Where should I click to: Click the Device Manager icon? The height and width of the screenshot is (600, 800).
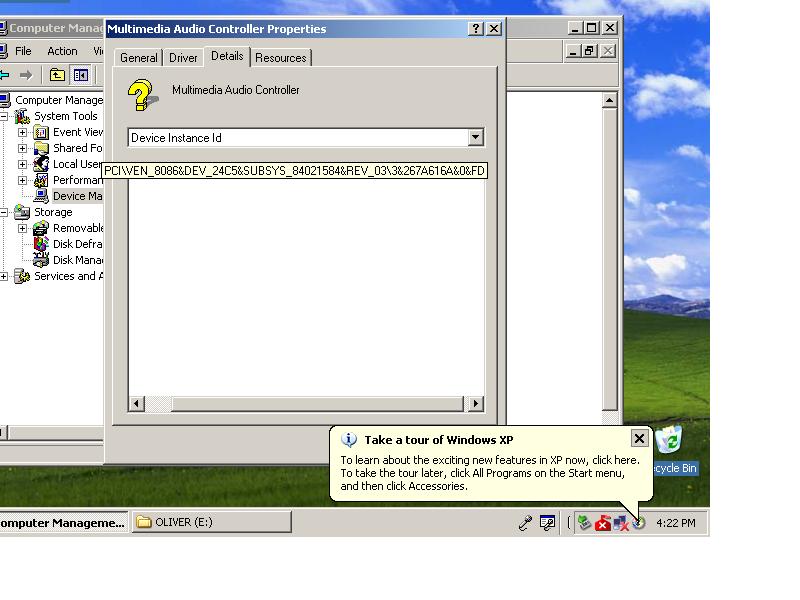(41, 196)
